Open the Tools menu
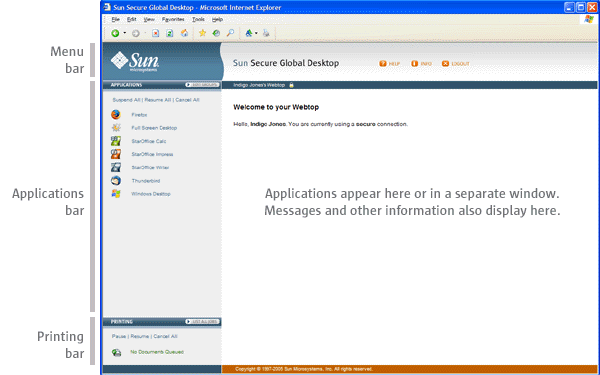600x375 pixels. tap(198, 19)
